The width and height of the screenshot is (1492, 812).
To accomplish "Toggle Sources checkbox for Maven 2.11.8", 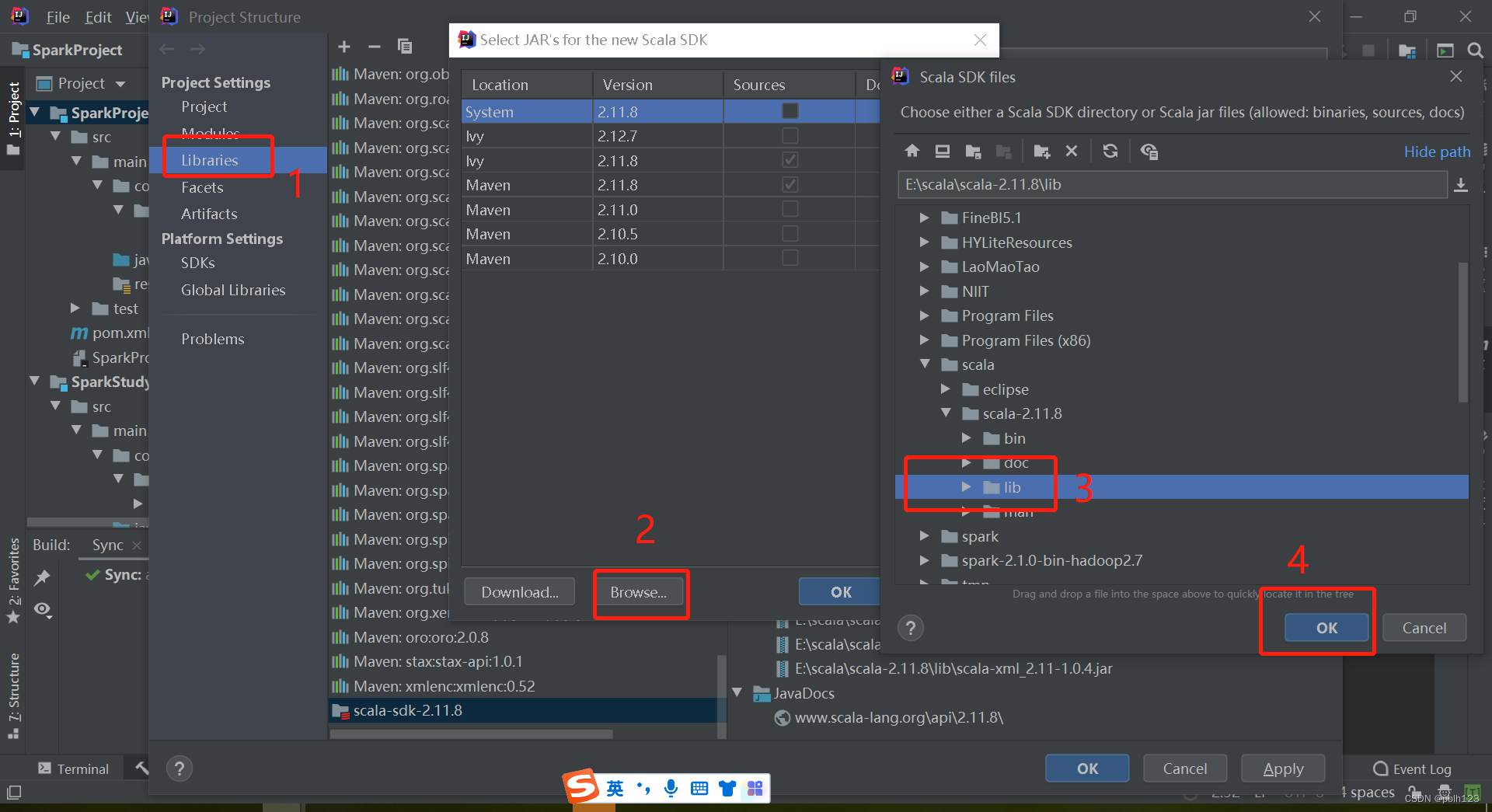I will click(790, 184).
